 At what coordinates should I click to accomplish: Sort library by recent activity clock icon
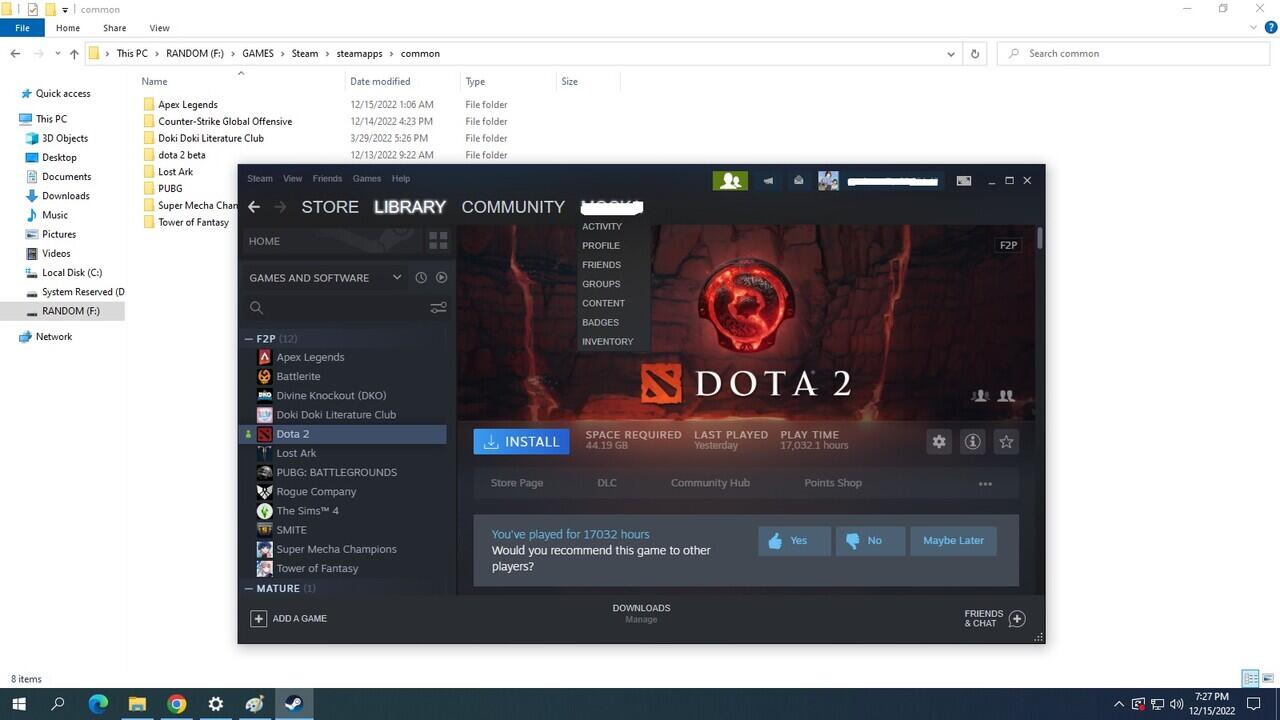click(x=421, y=278)
